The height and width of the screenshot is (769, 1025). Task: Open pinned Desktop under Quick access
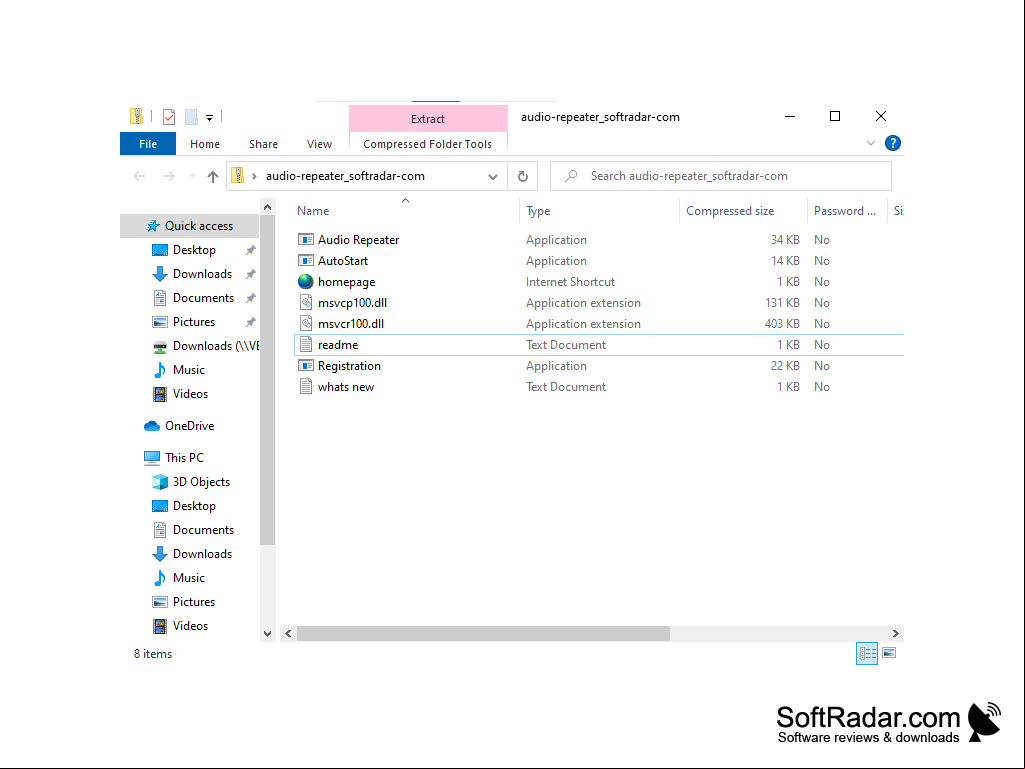click(194, 250)
